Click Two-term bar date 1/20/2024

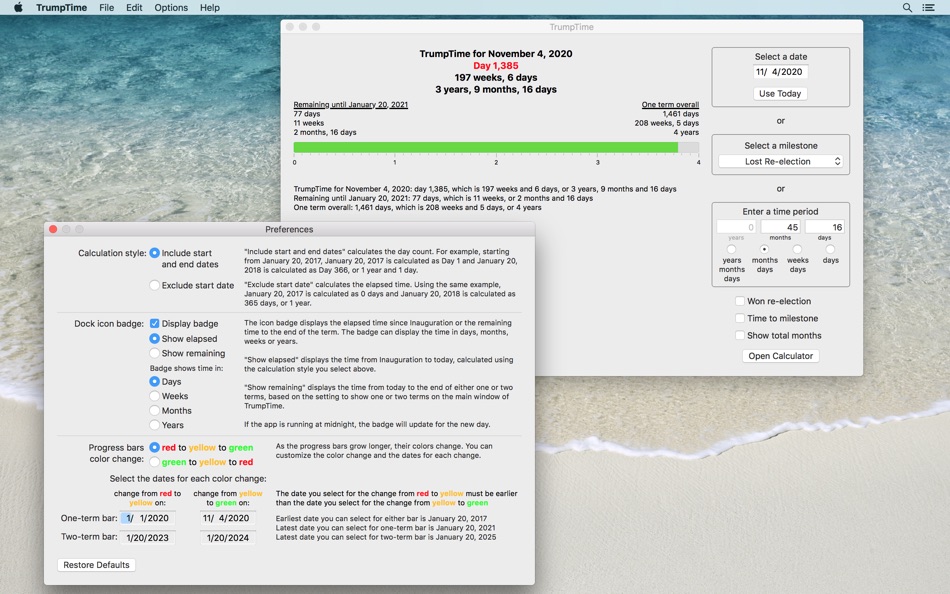click(x=227, y=538)
